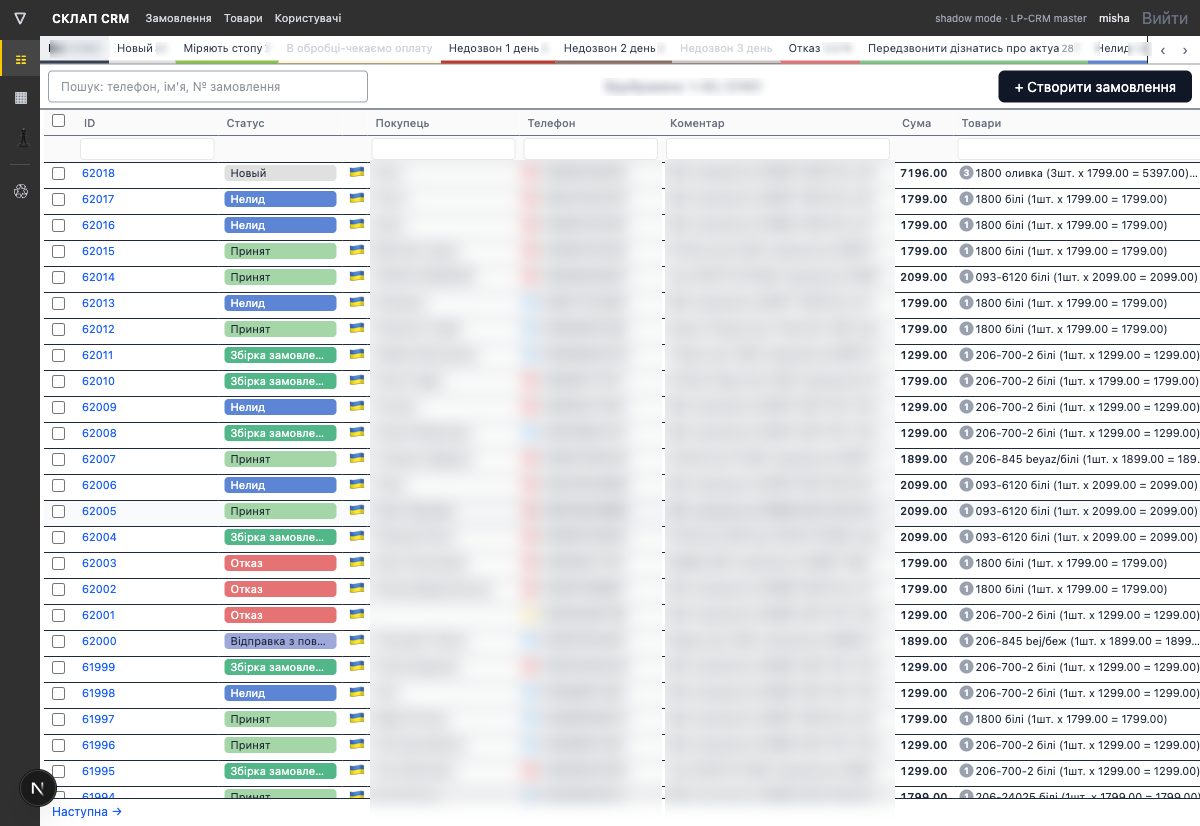Go to next page via Наступна link
This screenshot has width=1200, height=826.
pyautogui.click(x=86, y=812)
